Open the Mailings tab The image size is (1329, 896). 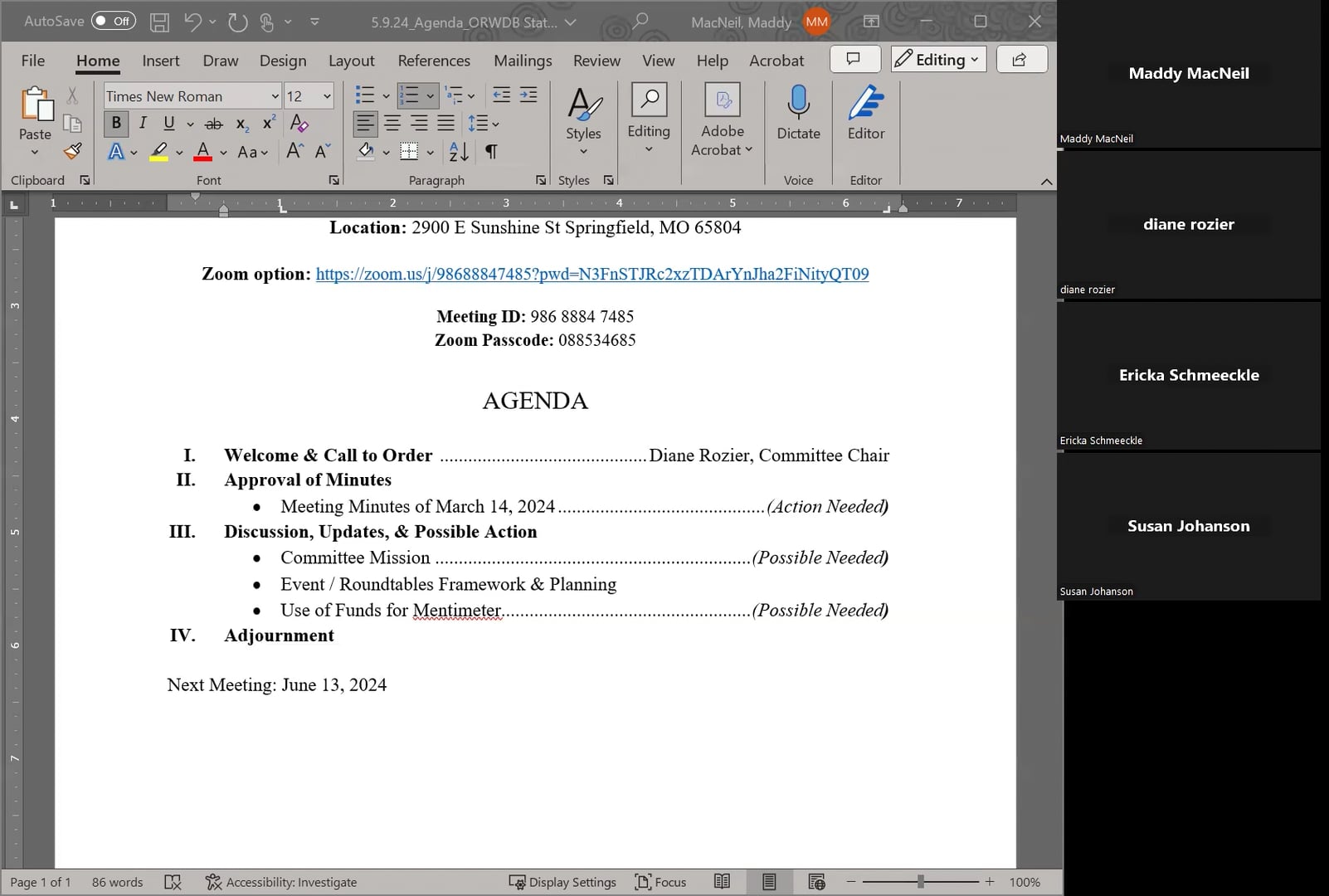pyautogui.click(x=523, y=60)
